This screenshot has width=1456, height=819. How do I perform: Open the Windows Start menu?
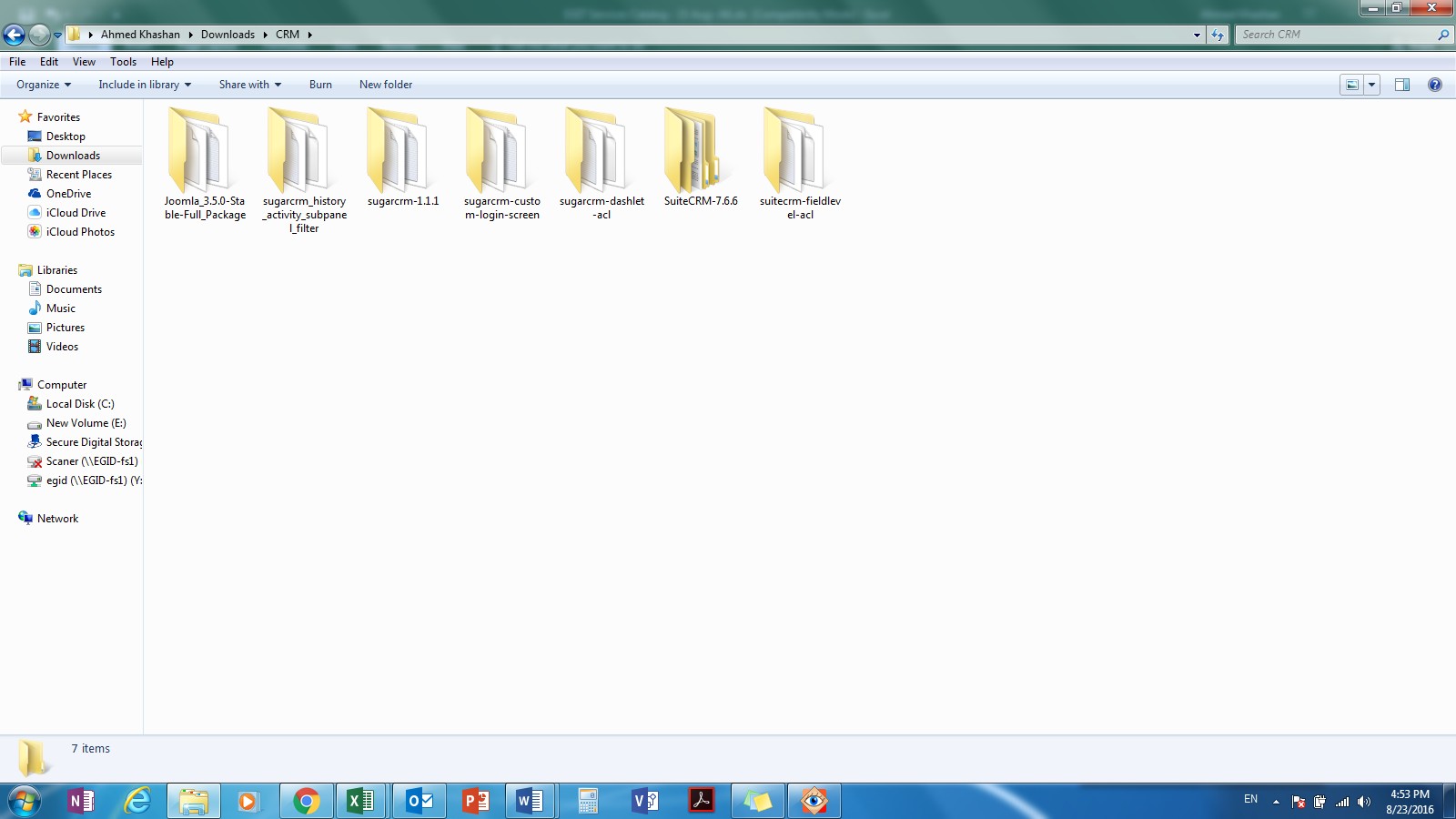[x=25, y=801]
